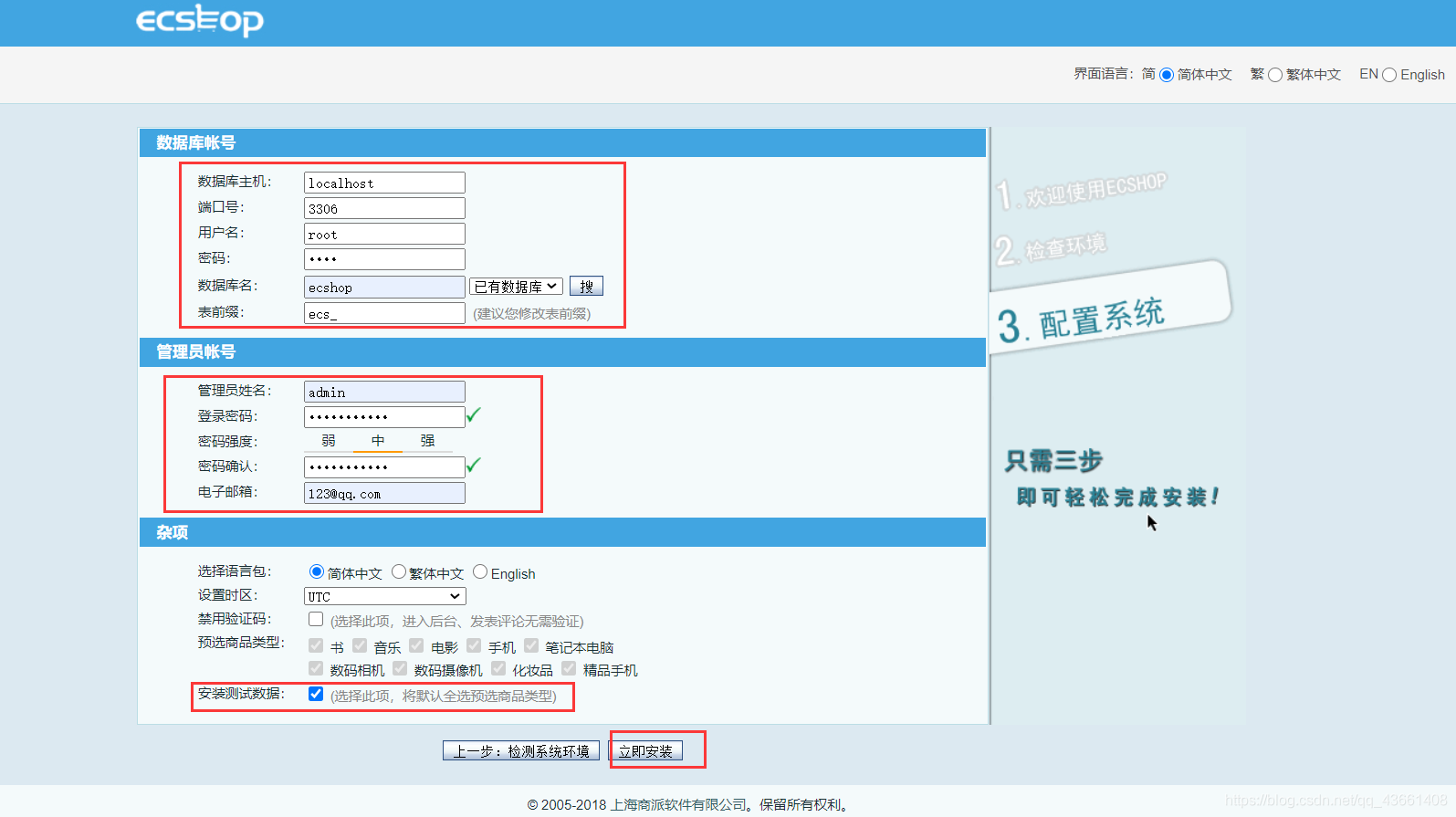This screenshot has height=817, width=1456.
Task: Click the 表前缀 field containing ecs_
Action: (x=384, y=313)
